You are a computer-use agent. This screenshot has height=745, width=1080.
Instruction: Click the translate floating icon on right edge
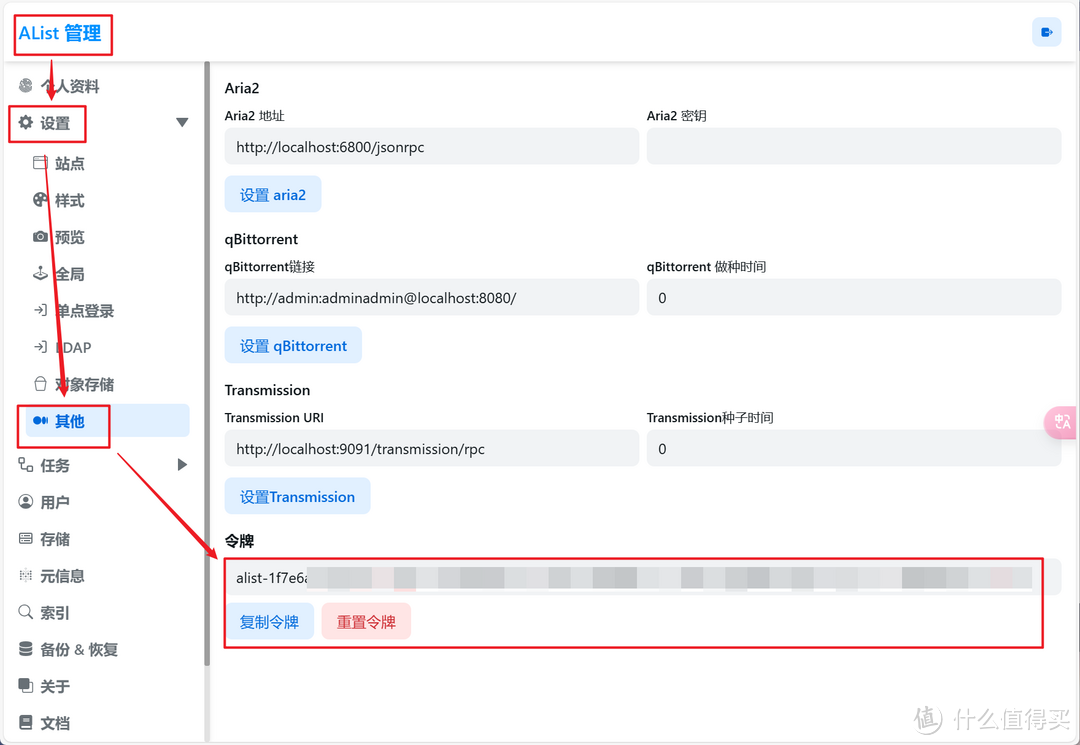[1062, 423]
